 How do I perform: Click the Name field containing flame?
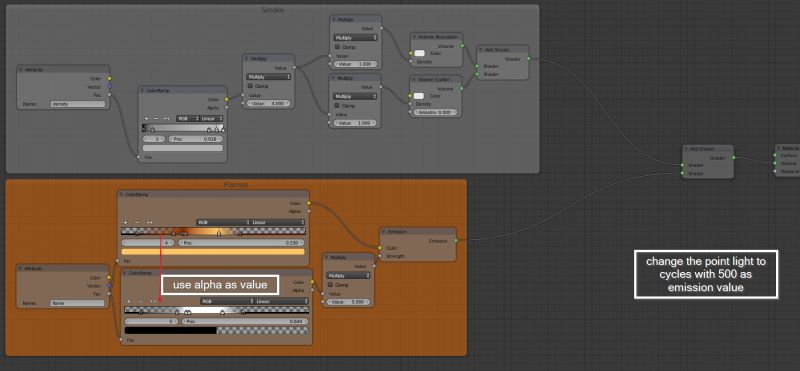(x=77, y=303)
